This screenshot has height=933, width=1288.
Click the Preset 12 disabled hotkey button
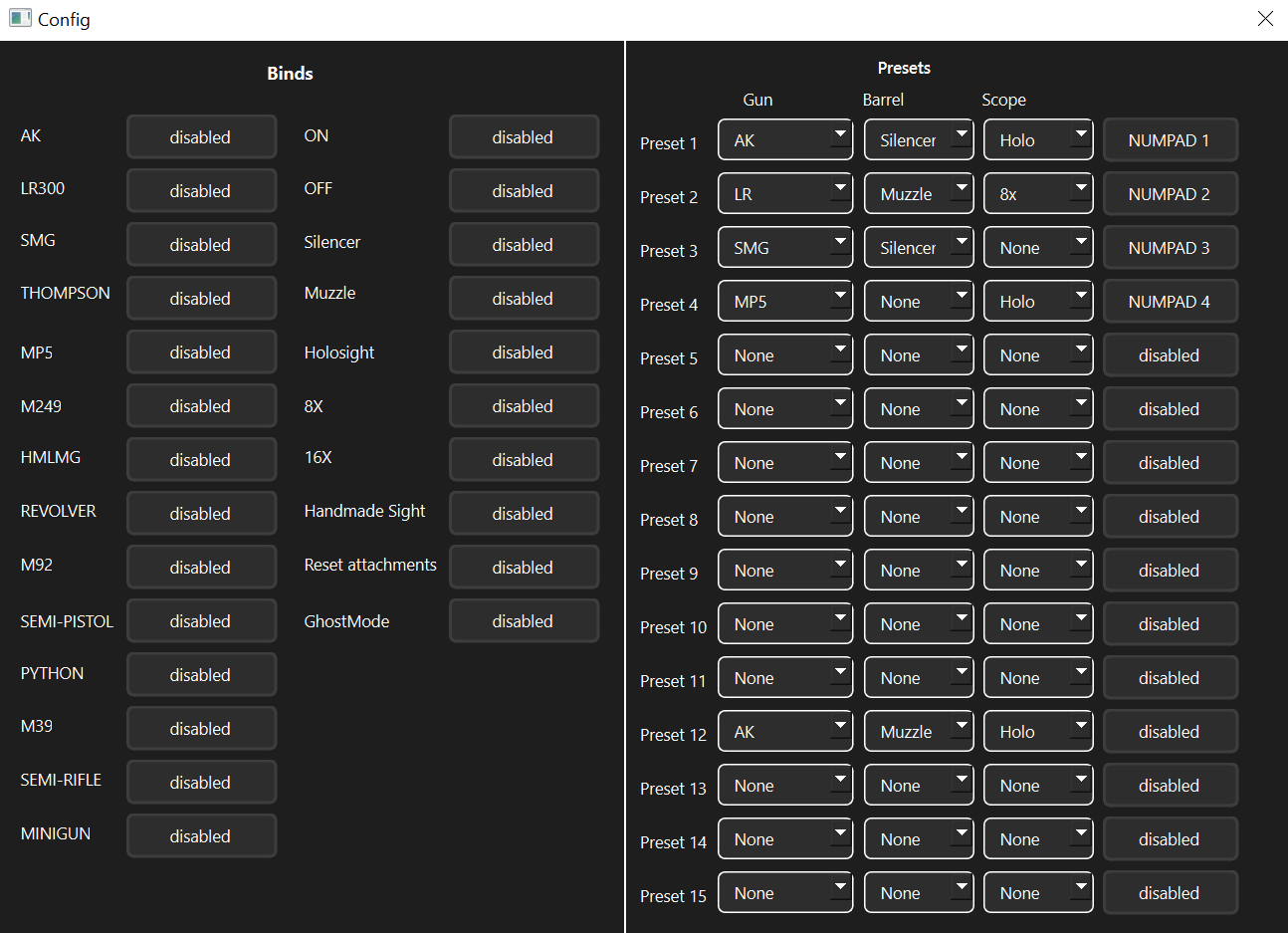[1171, 731]
